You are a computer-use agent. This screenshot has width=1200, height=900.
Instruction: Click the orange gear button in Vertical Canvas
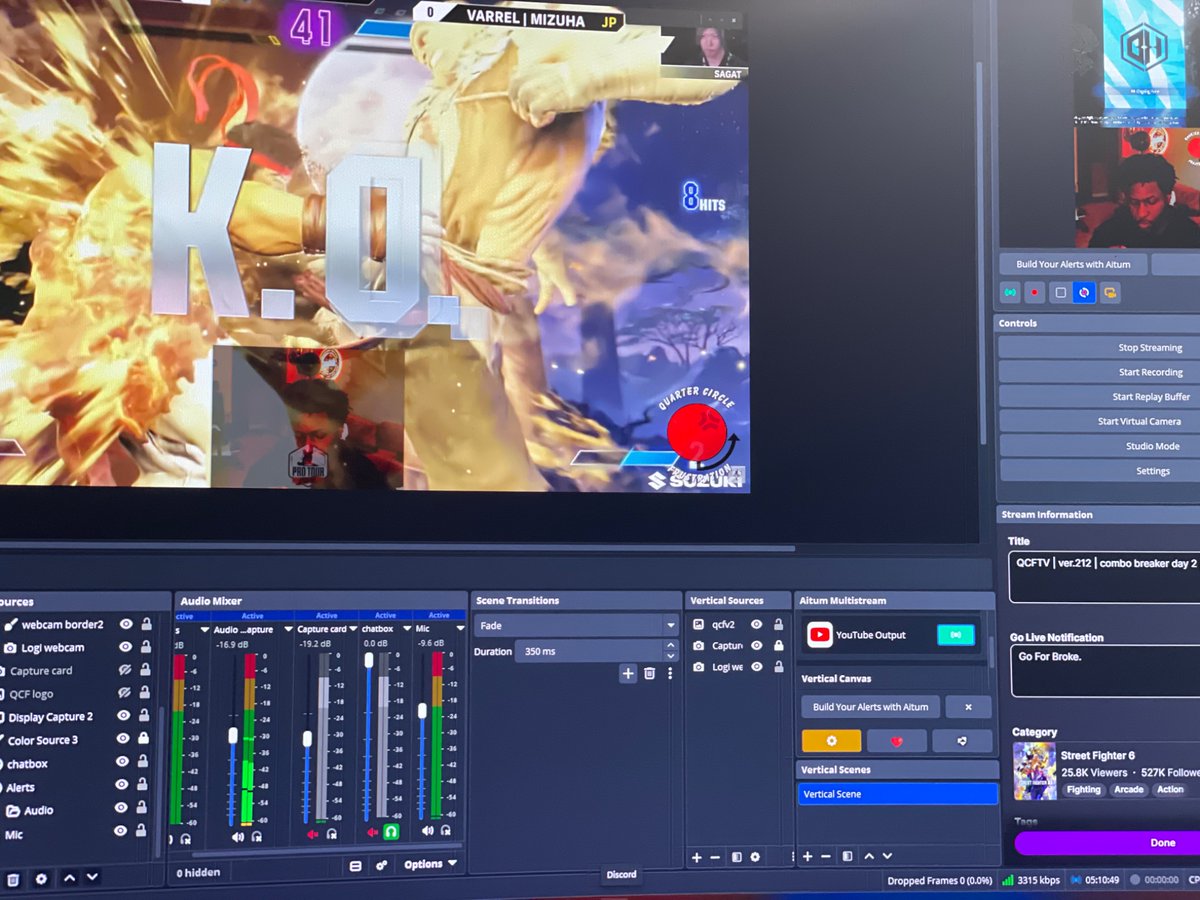[831, 741]
